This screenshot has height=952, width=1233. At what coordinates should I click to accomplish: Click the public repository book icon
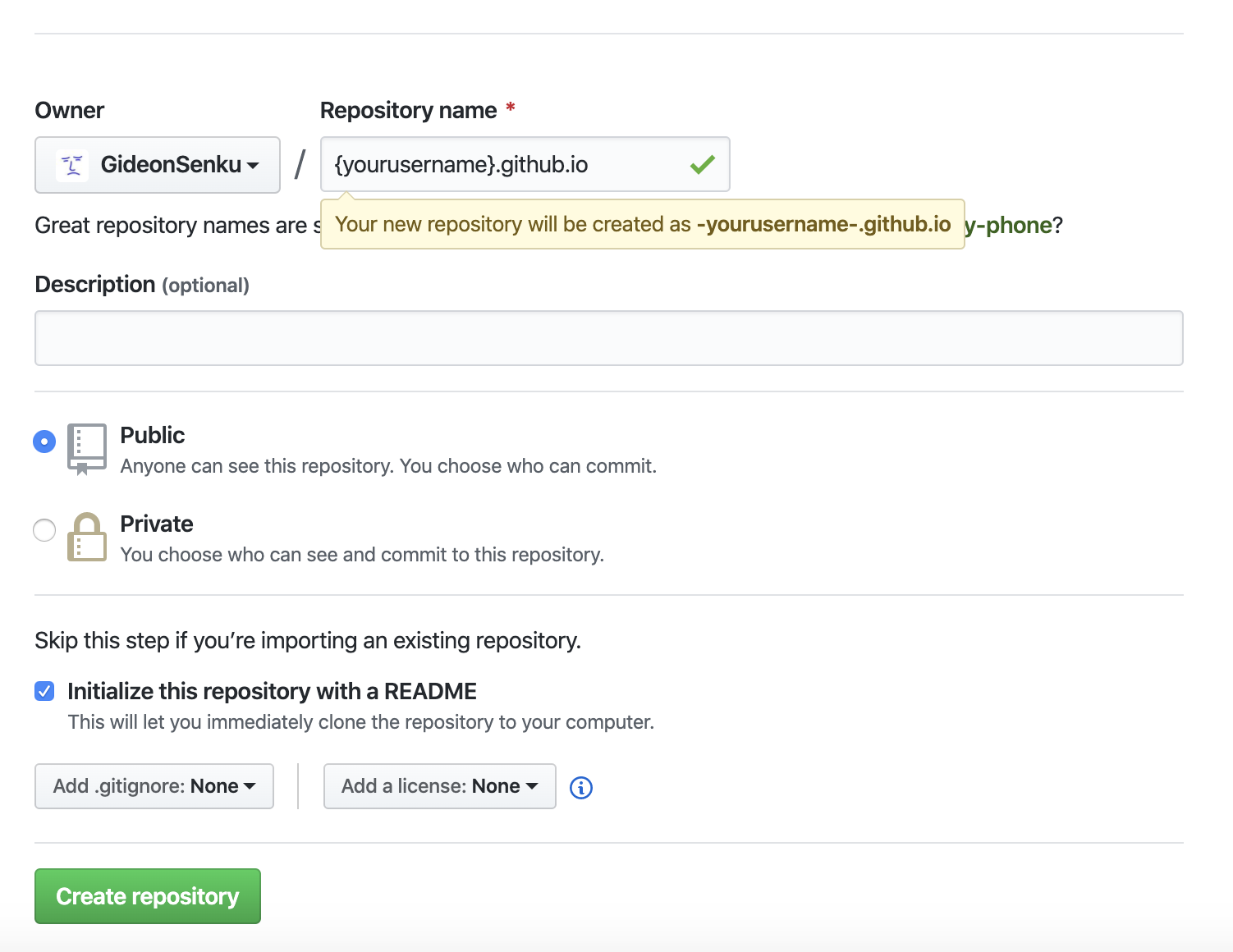pyautogui.click(x=86, y=448)
